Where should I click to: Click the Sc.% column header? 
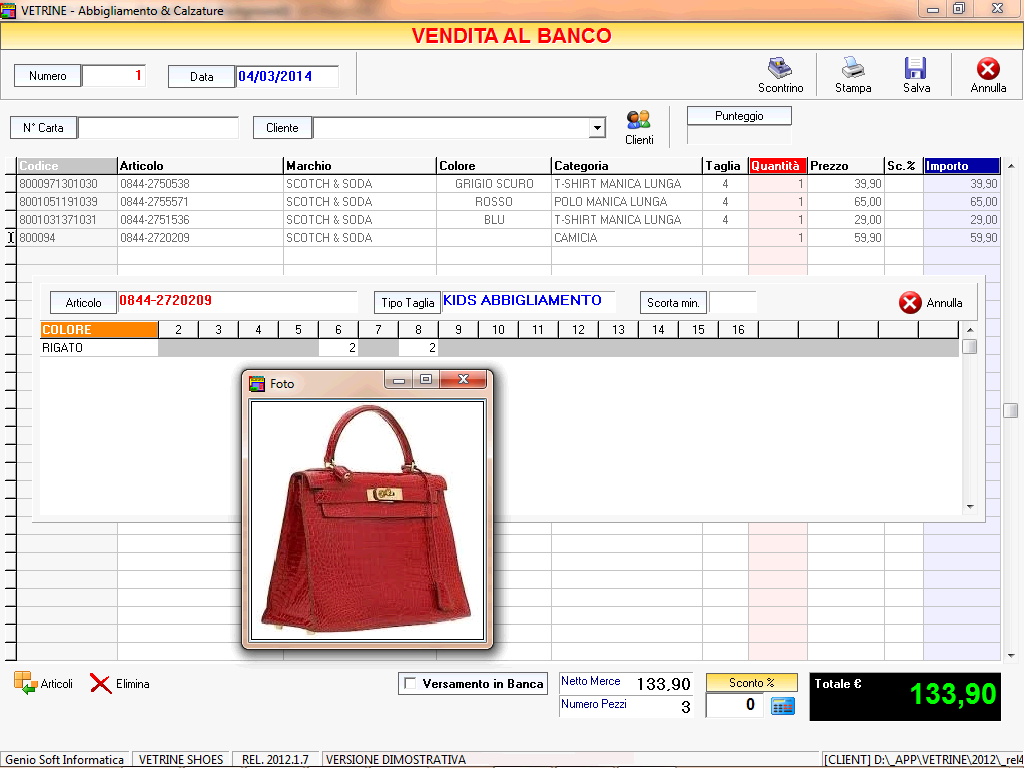[x=904, y=166]
